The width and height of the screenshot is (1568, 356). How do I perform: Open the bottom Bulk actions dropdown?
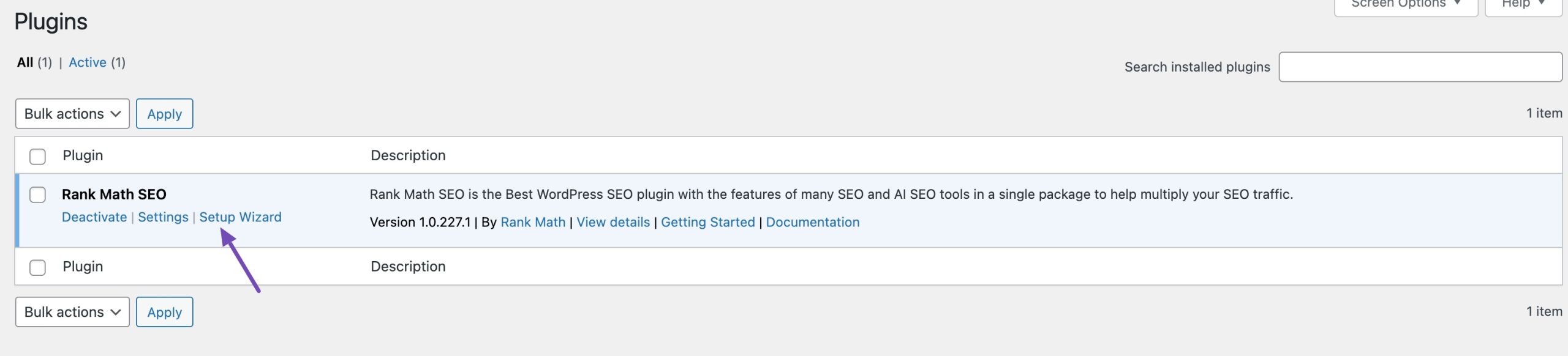[x=72, y=312]
